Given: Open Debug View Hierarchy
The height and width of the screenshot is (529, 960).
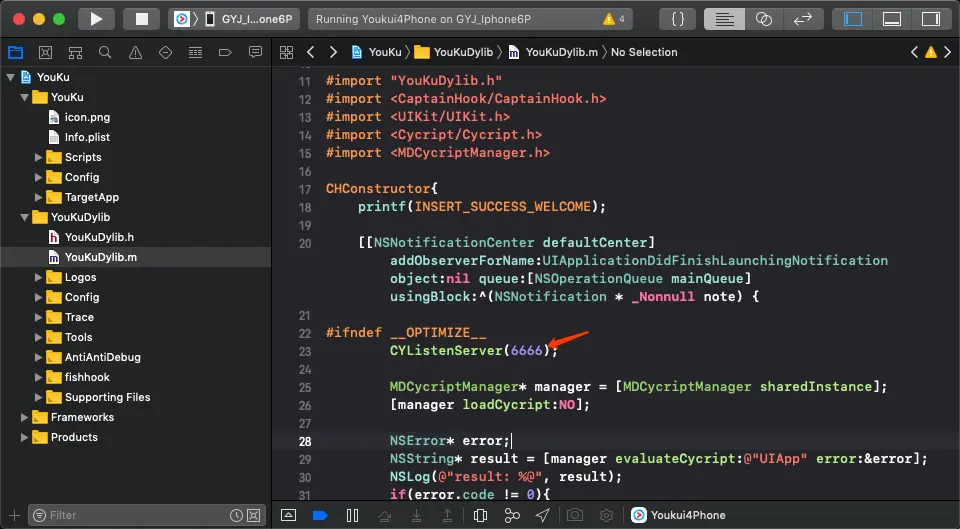Looking at the screenshot, I should [x=481, y=516].
